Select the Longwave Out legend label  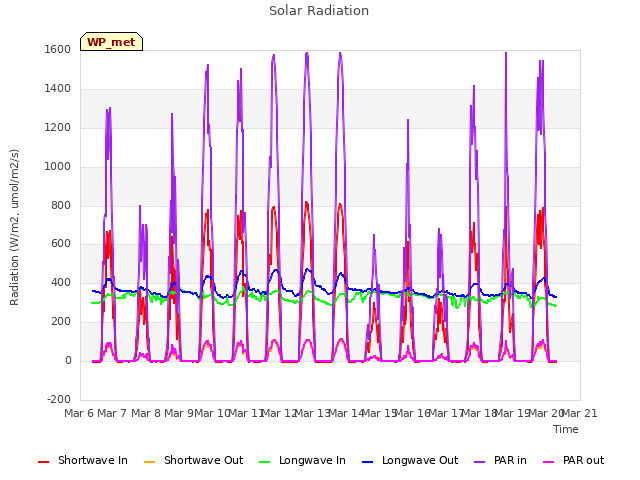pos(420,460)
